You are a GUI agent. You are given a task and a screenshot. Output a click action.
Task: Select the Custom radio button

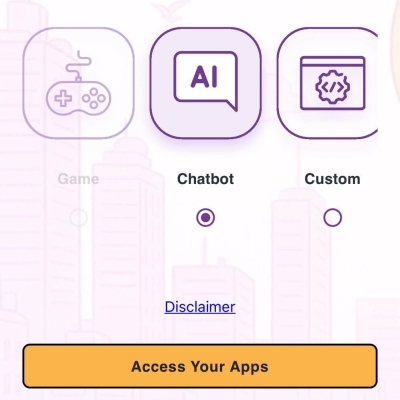(333, 218)
